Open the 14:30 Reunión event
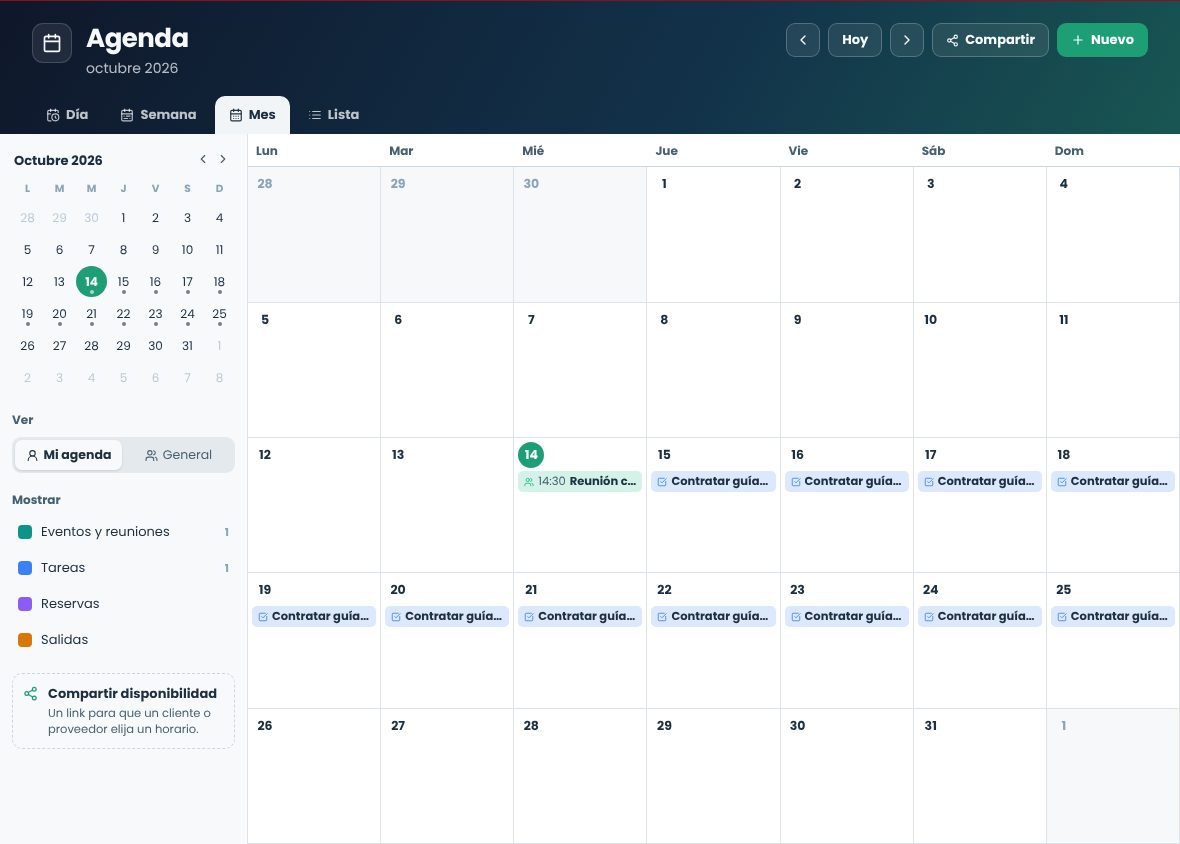 coord(579,481)
